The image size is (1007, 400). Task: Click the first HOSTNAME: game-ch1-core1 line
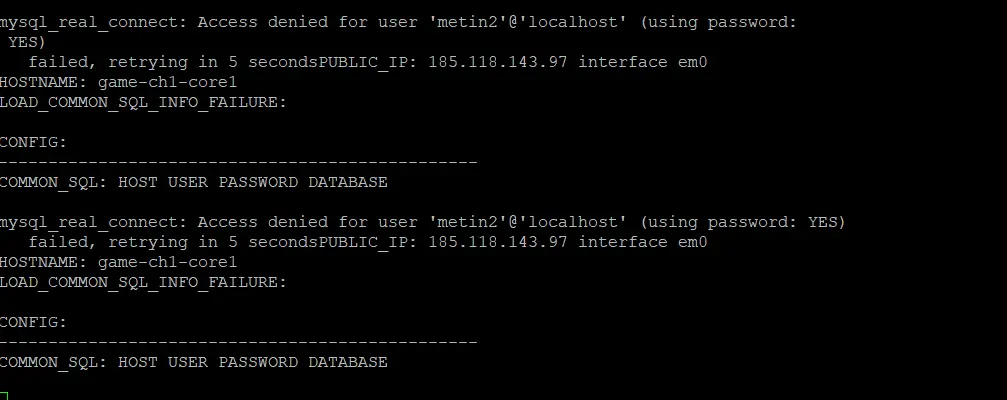118,82
